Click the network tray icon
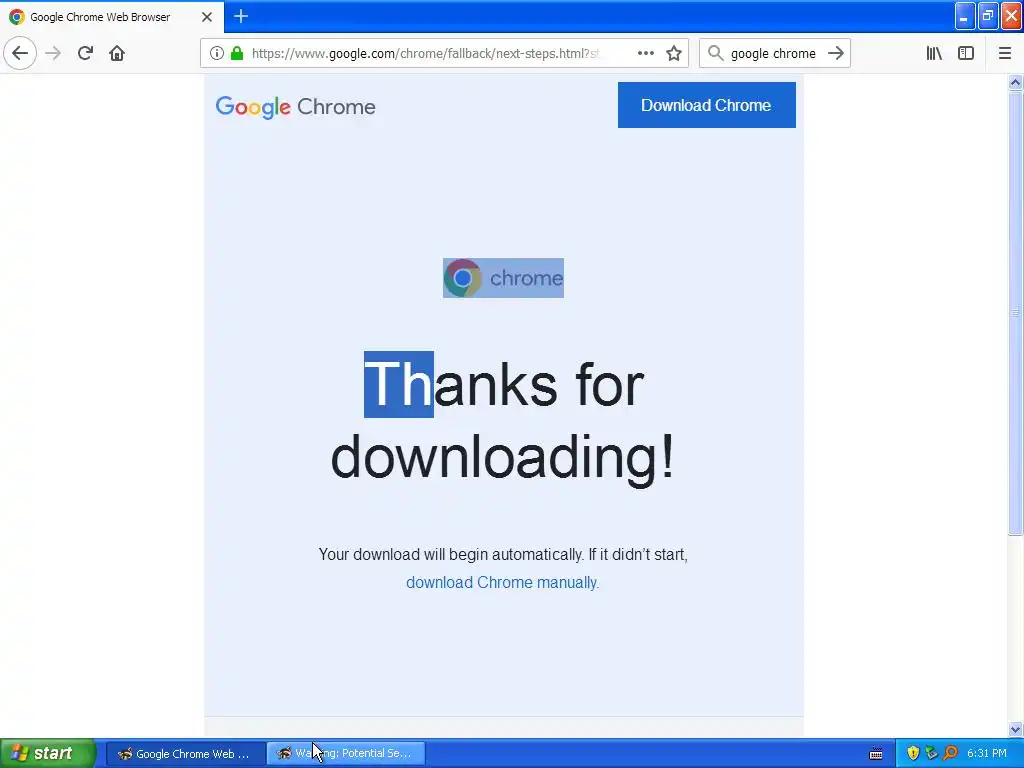Viewport: 1024px width, 768px height. pyautogui.click(x=931, y=754)
